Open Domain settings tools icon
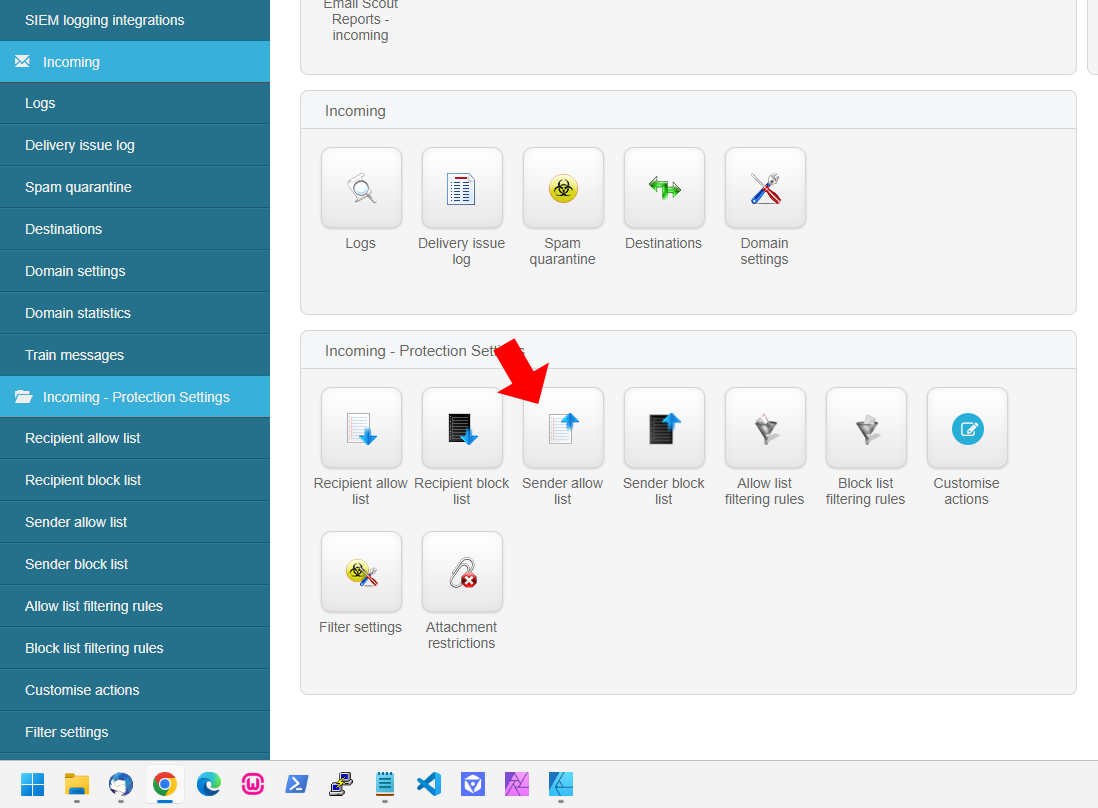Viewport: 1098px width, 808px height. coord(765,188)
